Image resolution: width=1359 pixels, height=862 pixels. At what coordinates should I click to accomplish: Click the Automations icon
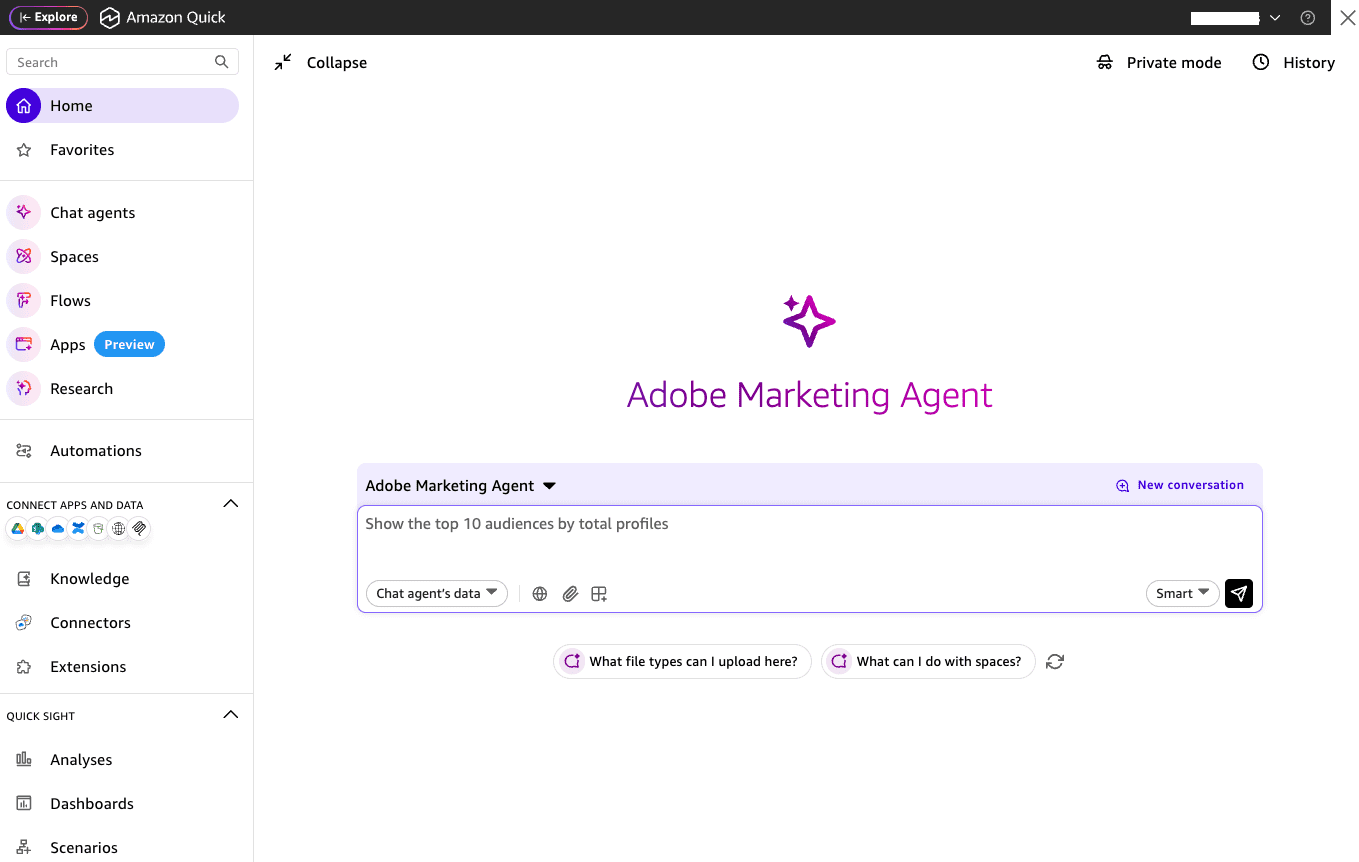[x=24, y=451]
